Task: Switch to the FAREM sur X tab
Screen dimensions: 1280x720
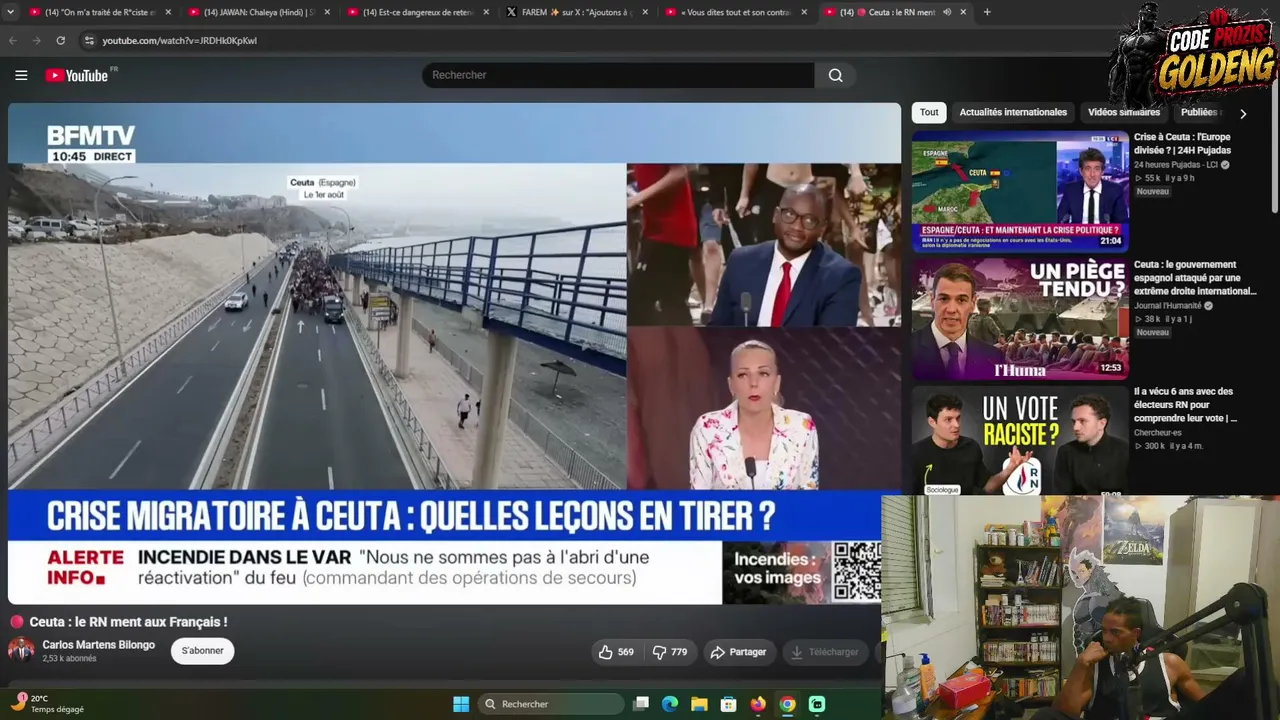Action: click(577, 12)
